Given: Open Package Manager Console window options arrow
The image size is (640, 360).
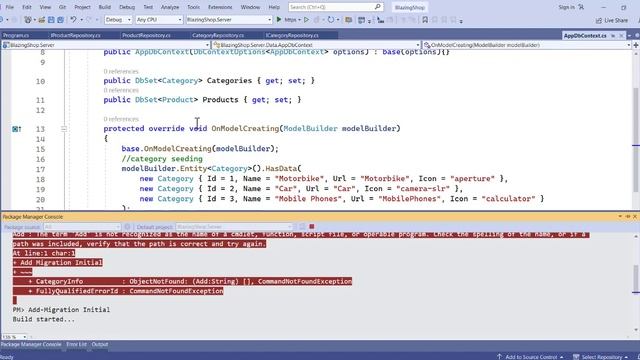Looking at the screenshot, I should (x=620, y=216).
